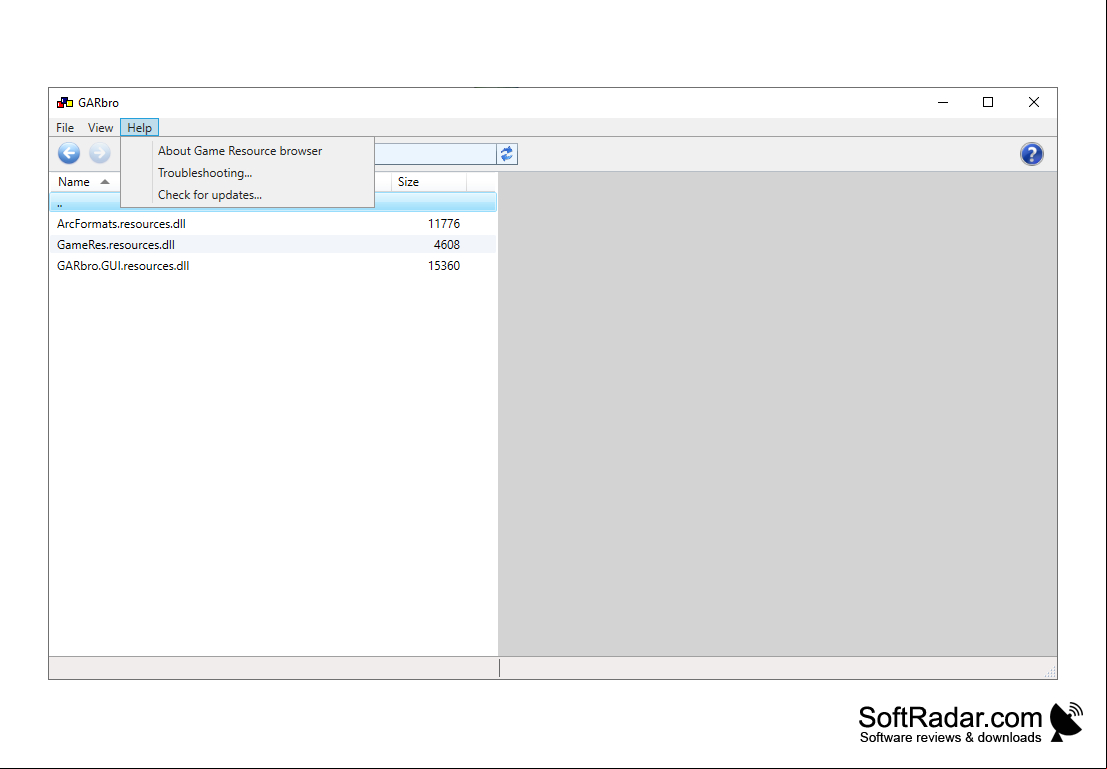
Task: Click the grey preview pane
Action: 777,414
